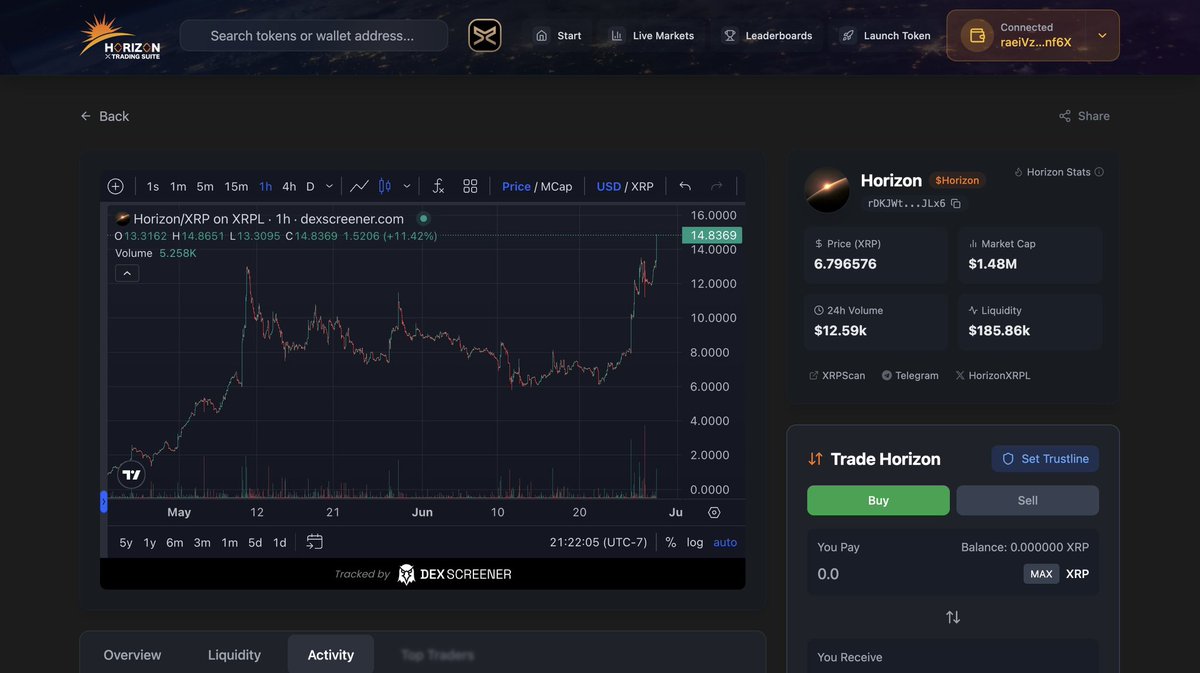Open chart axis settings gear icon
The width and height of the screenshot is (1200, 673).
coord(714,512)
